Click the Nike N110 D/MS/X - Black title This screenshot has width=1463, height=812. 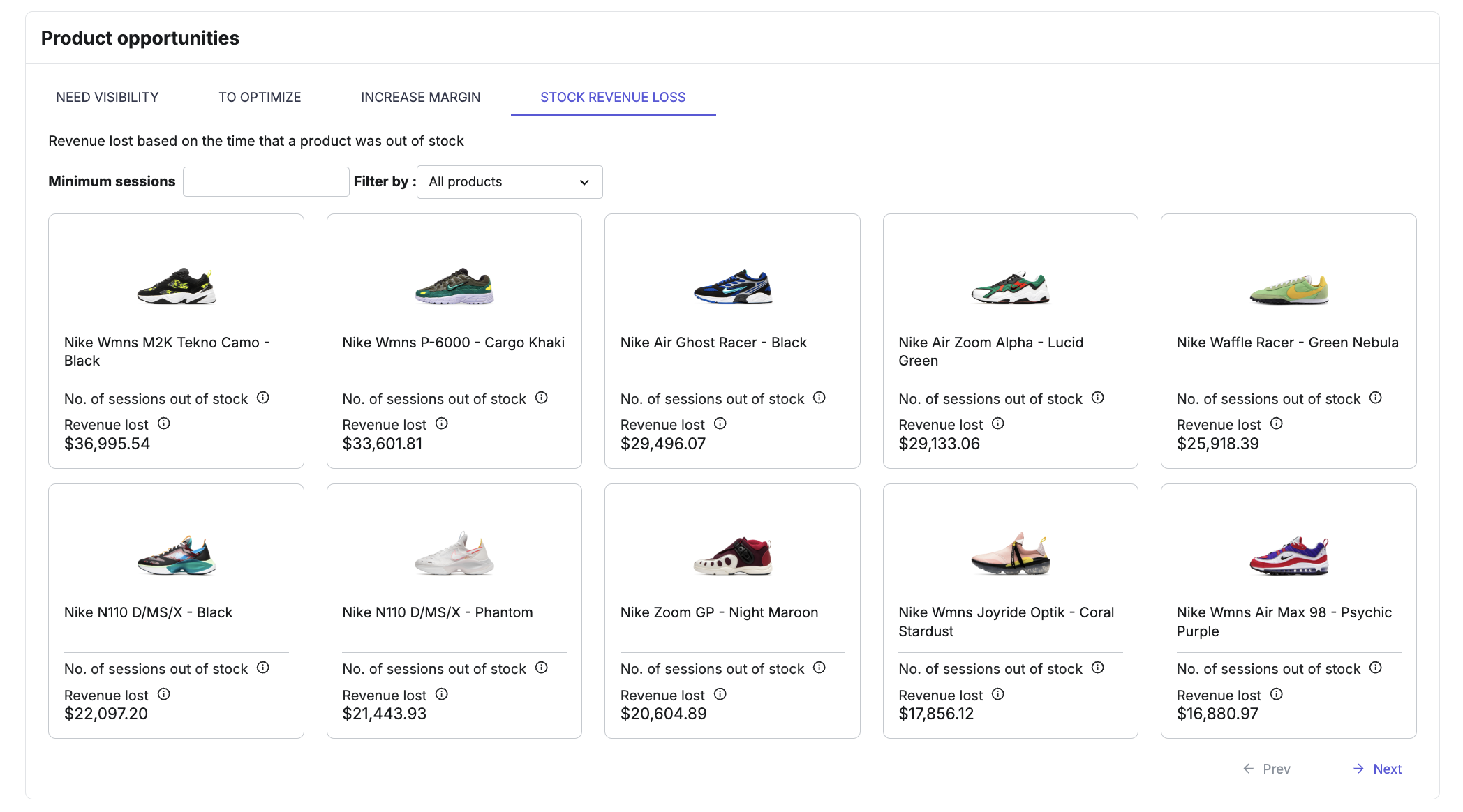tap(148, 612)
